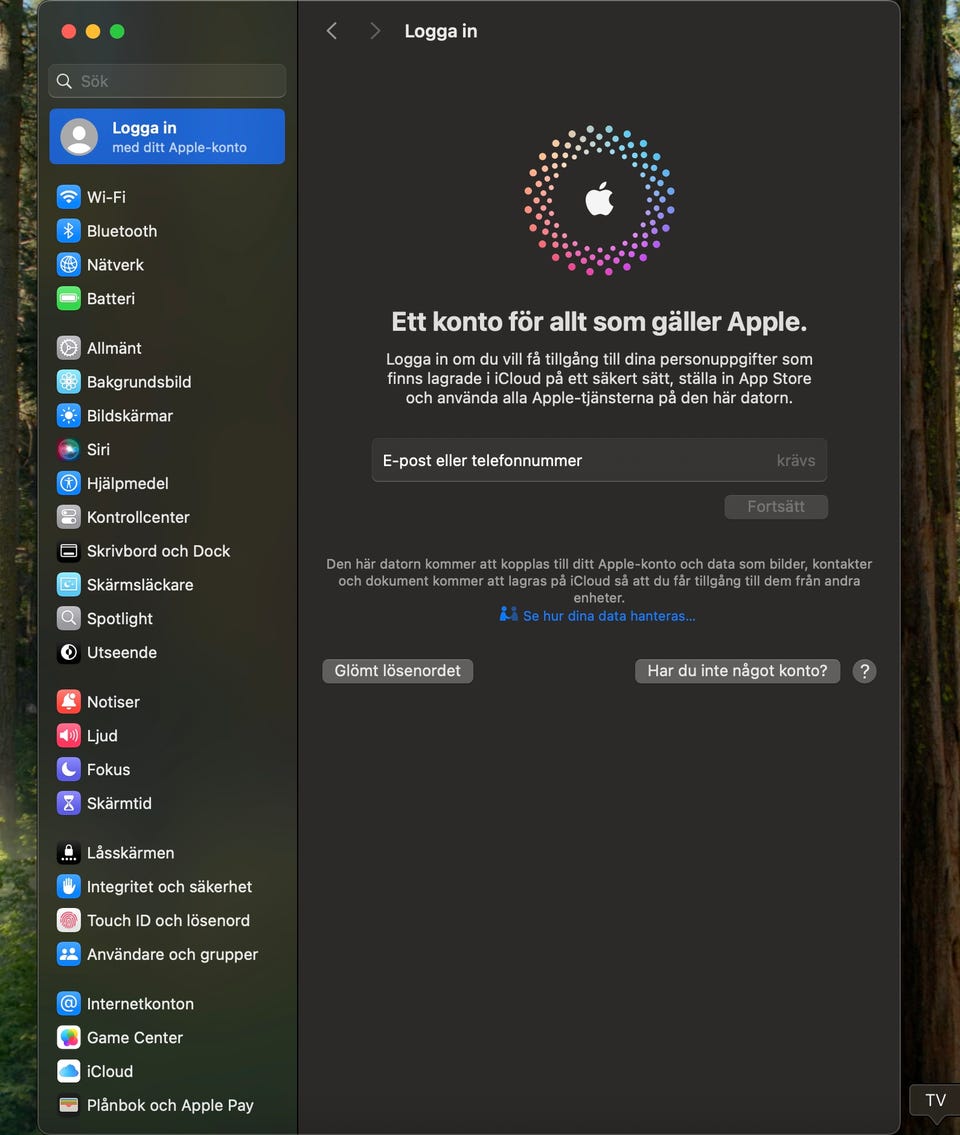Viewport: 960px width, 1135px height.
Task: Click the green zoom window button
Action: pos(117,31)
